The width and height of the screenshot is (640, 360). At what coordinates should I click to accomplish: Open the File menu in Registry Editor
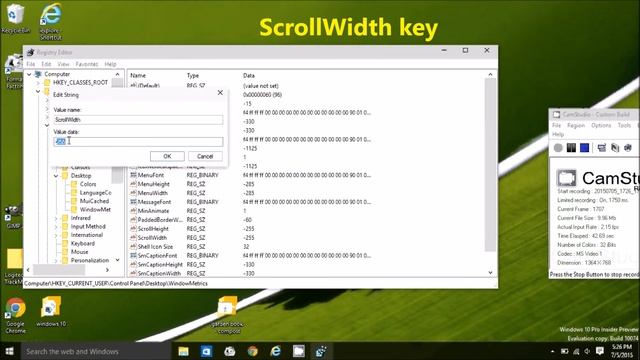point(31,64)
